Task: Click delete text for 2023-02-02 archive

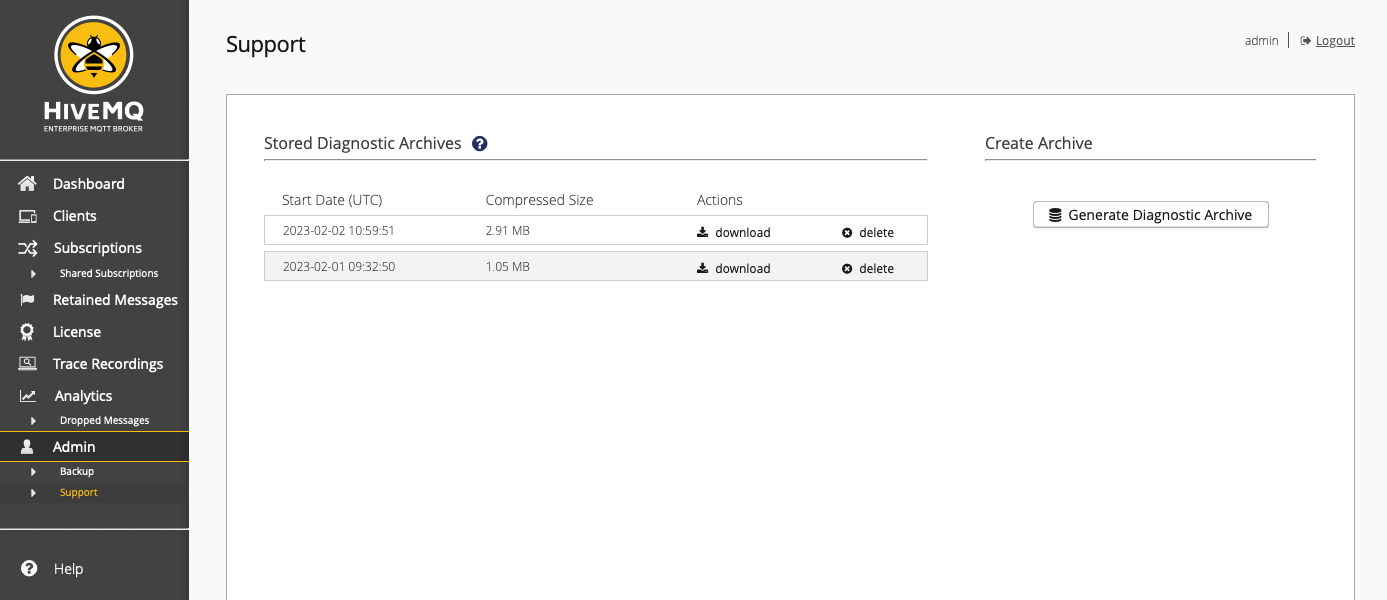Action: click(876, 233)
